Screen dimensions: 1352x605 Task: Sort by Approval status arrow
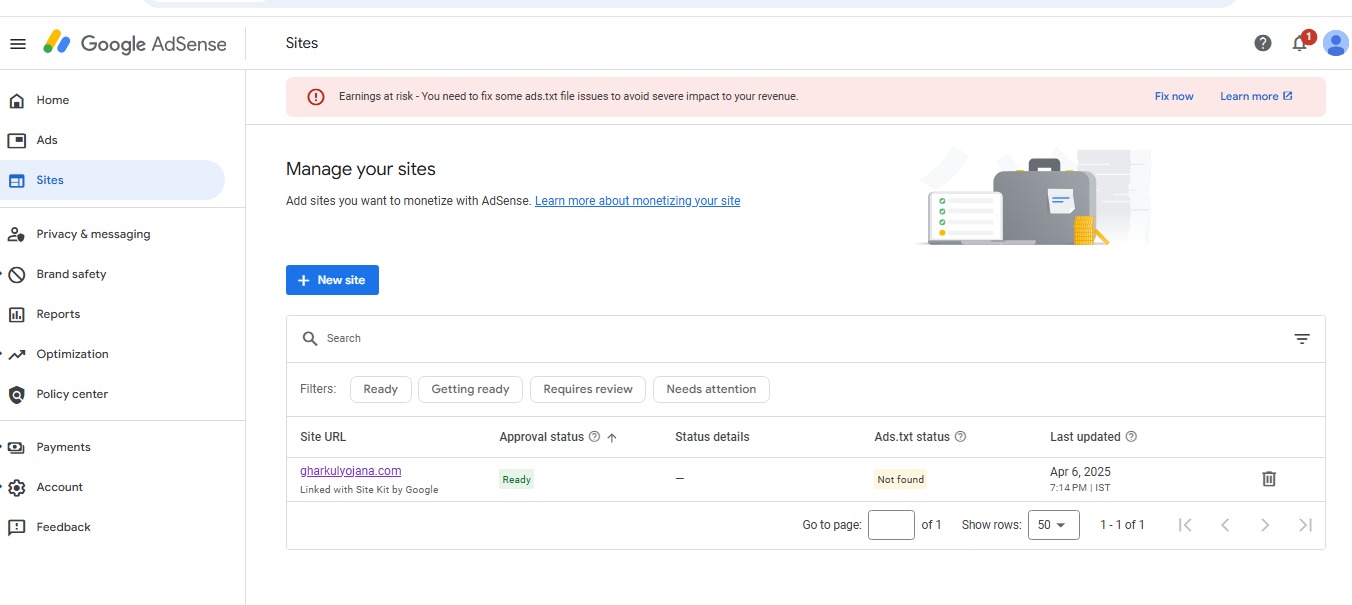point(612,437)
